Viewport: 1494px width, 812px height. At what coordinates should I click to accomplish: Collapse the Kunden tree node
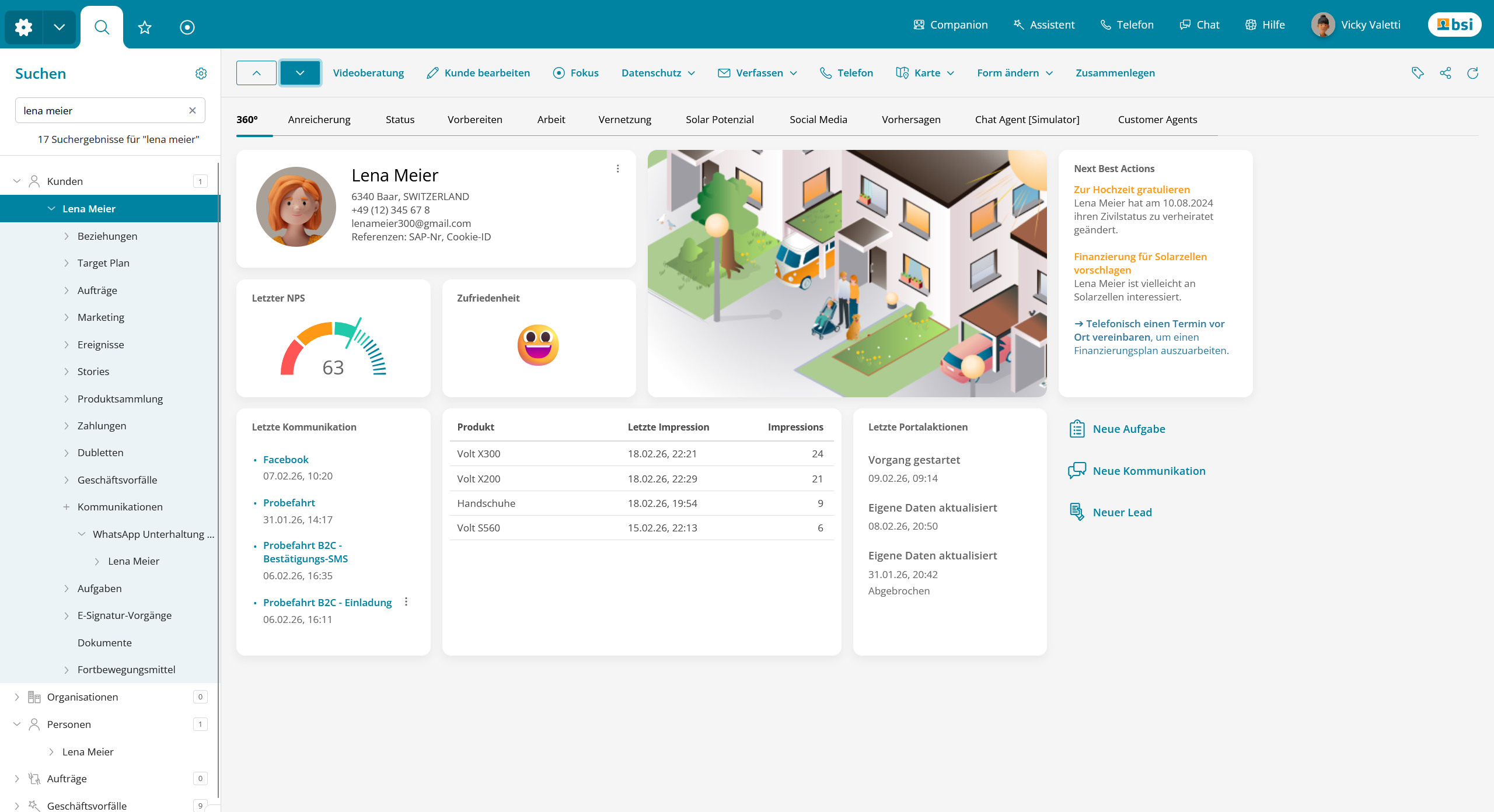point(17,181)
